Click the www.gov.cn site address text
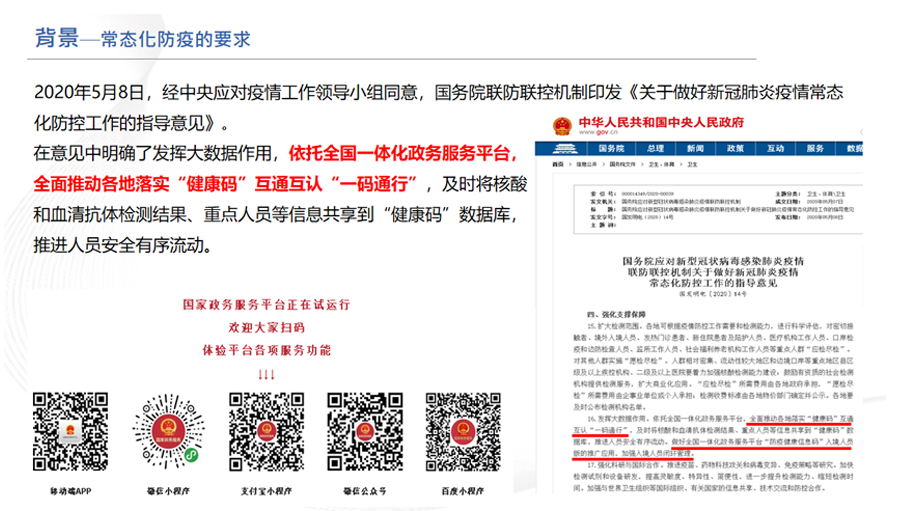 598,132
